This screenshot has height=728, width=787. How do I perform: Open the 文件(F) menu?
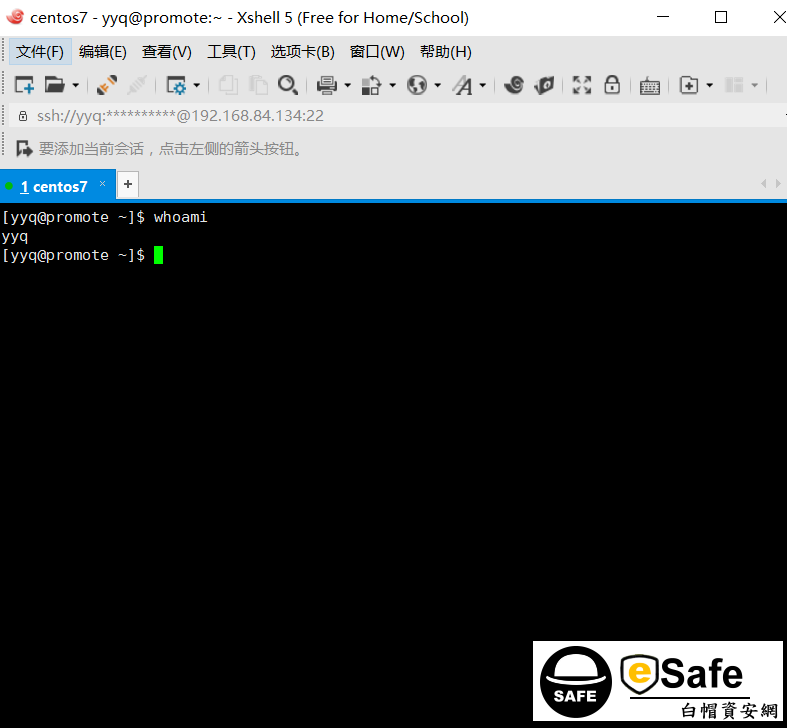click(x=40, y=52)
